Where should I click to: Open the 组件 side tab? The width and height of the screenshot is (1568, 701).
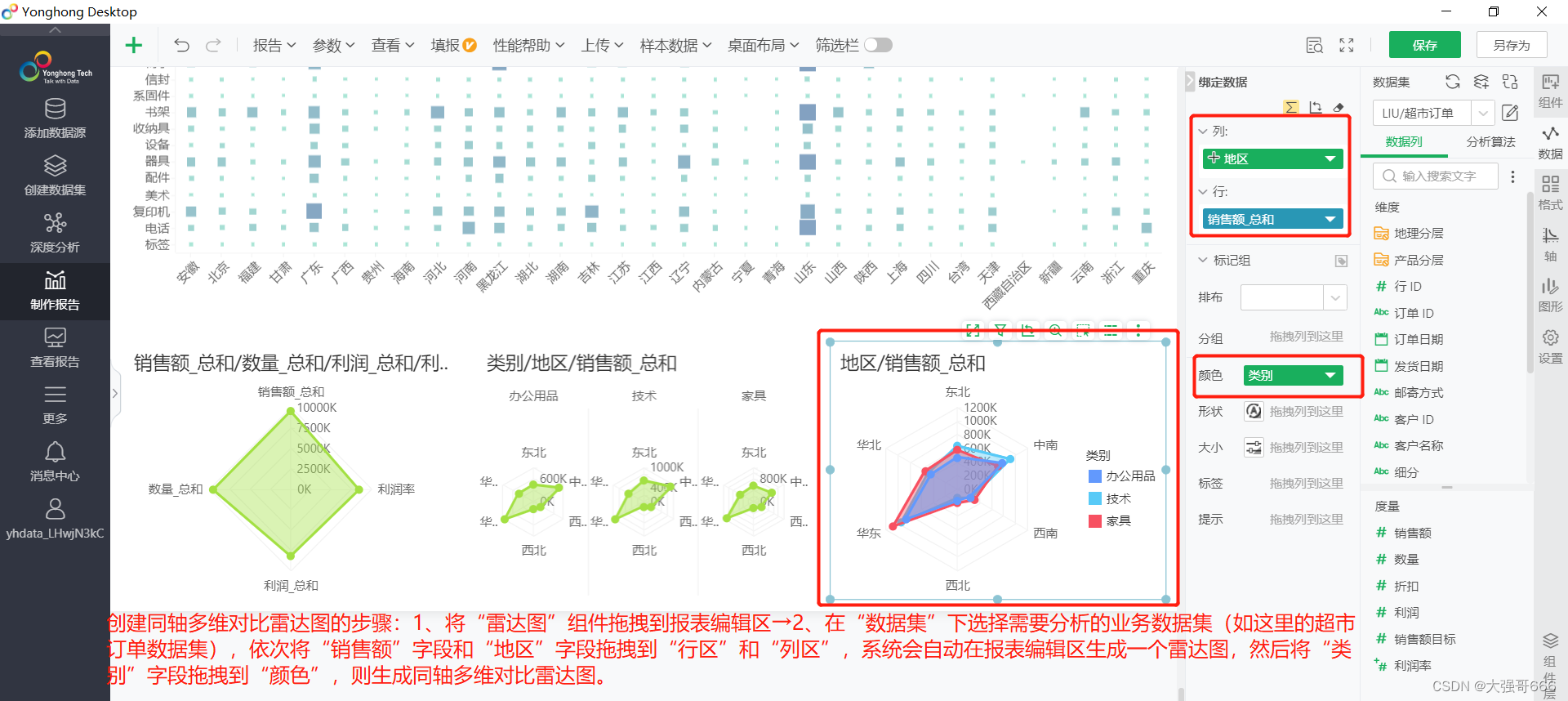[1550, 92]
